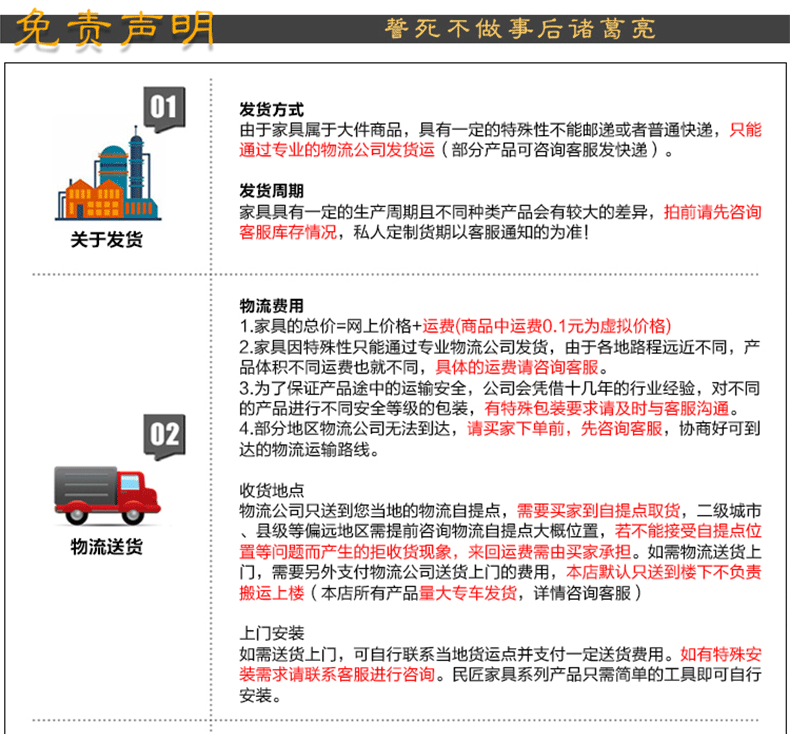Click the red delivery truck icon
The image size is (790, 734).
pyautogui.click(x=107, y=495)
